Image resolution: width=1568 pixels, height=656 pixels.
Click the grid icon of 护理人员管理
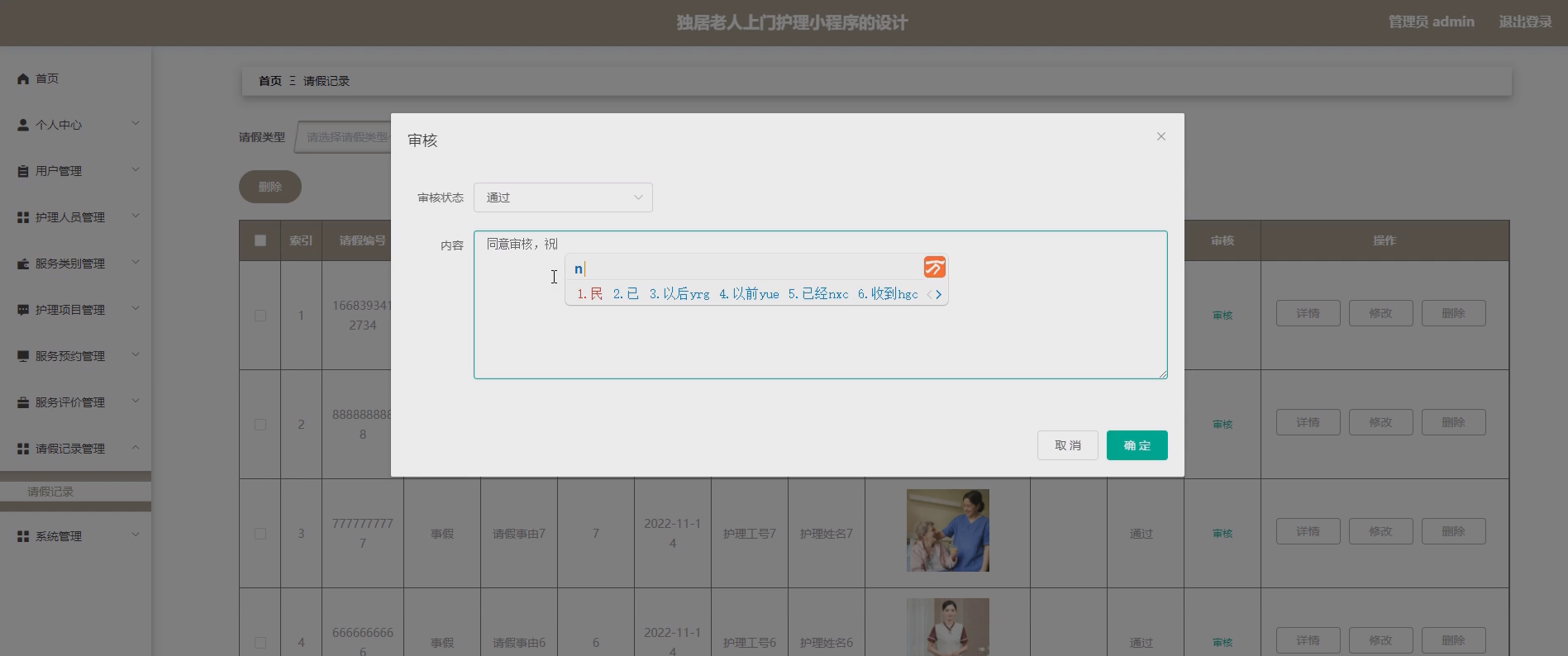click(23, 217)
